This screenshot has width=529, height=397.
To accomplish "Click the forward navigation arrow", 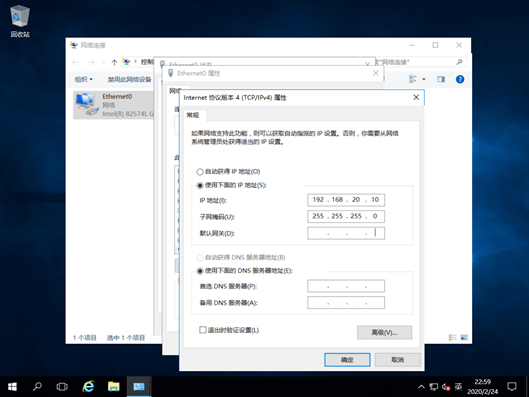I will click(x=91, y=62).
